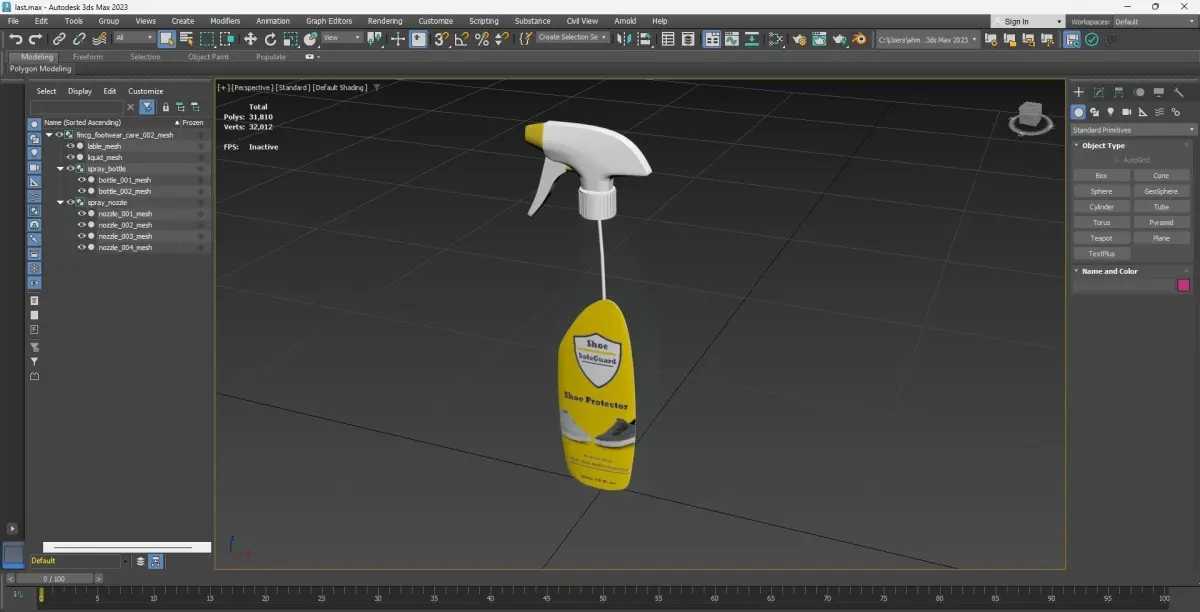1200x612 pixels.
Task: Open the Arnold menu
Action: click(x=625, y=21)
